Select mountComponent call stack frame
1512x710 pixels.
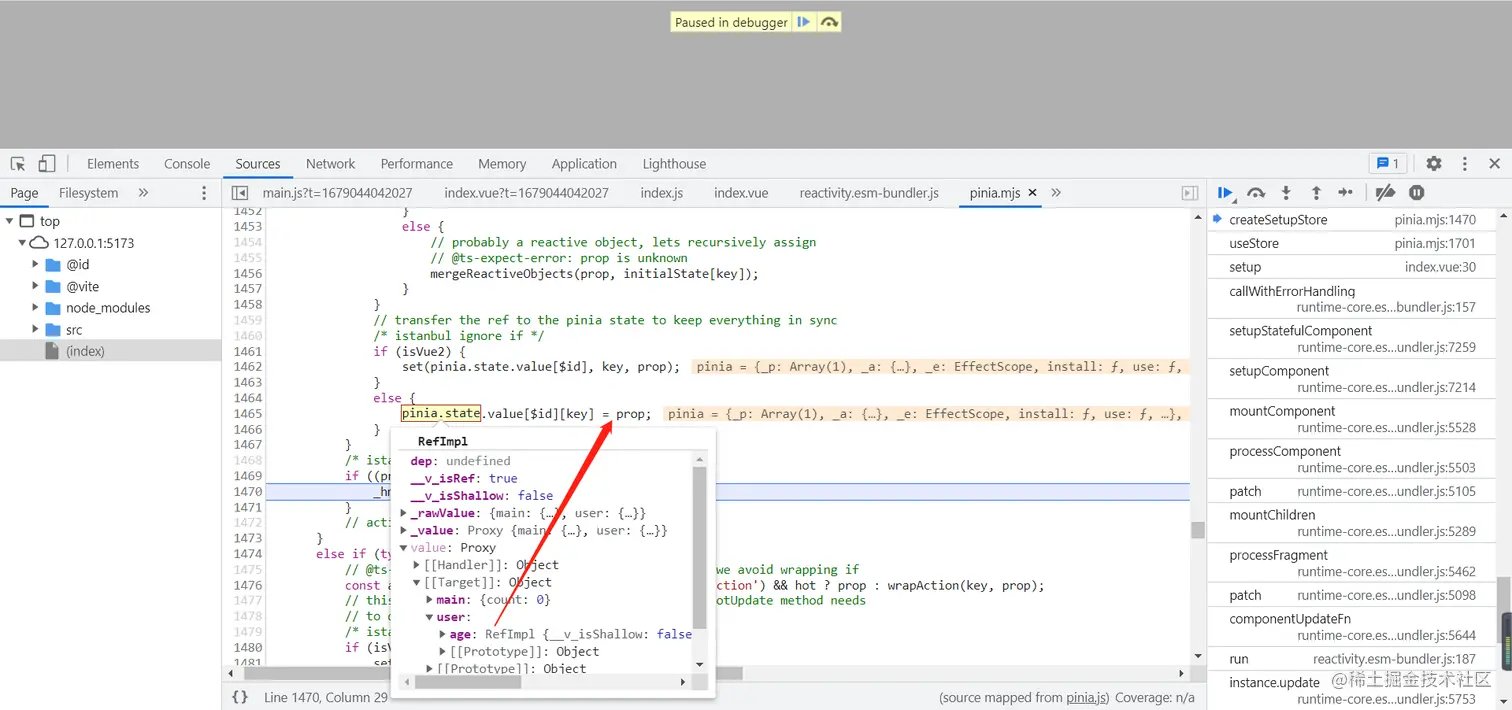tap(1353, 419)
